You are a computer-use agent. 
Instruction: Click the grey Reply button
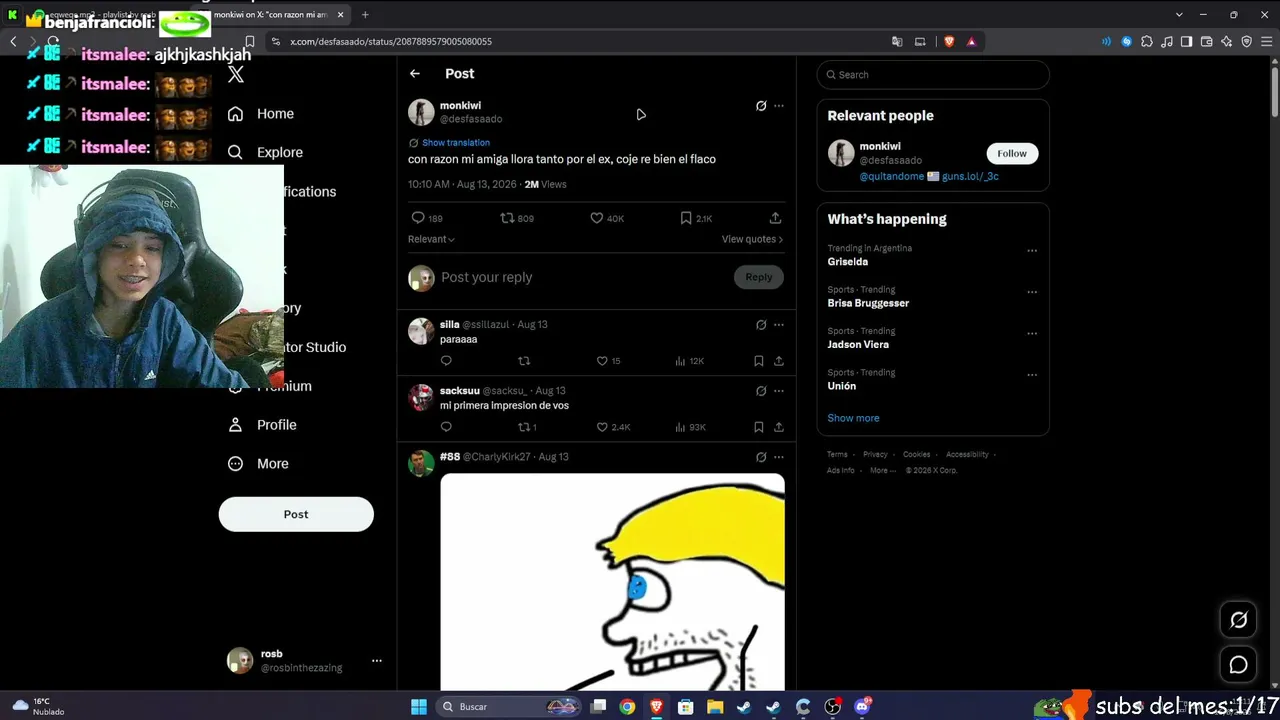pos(759,277)
